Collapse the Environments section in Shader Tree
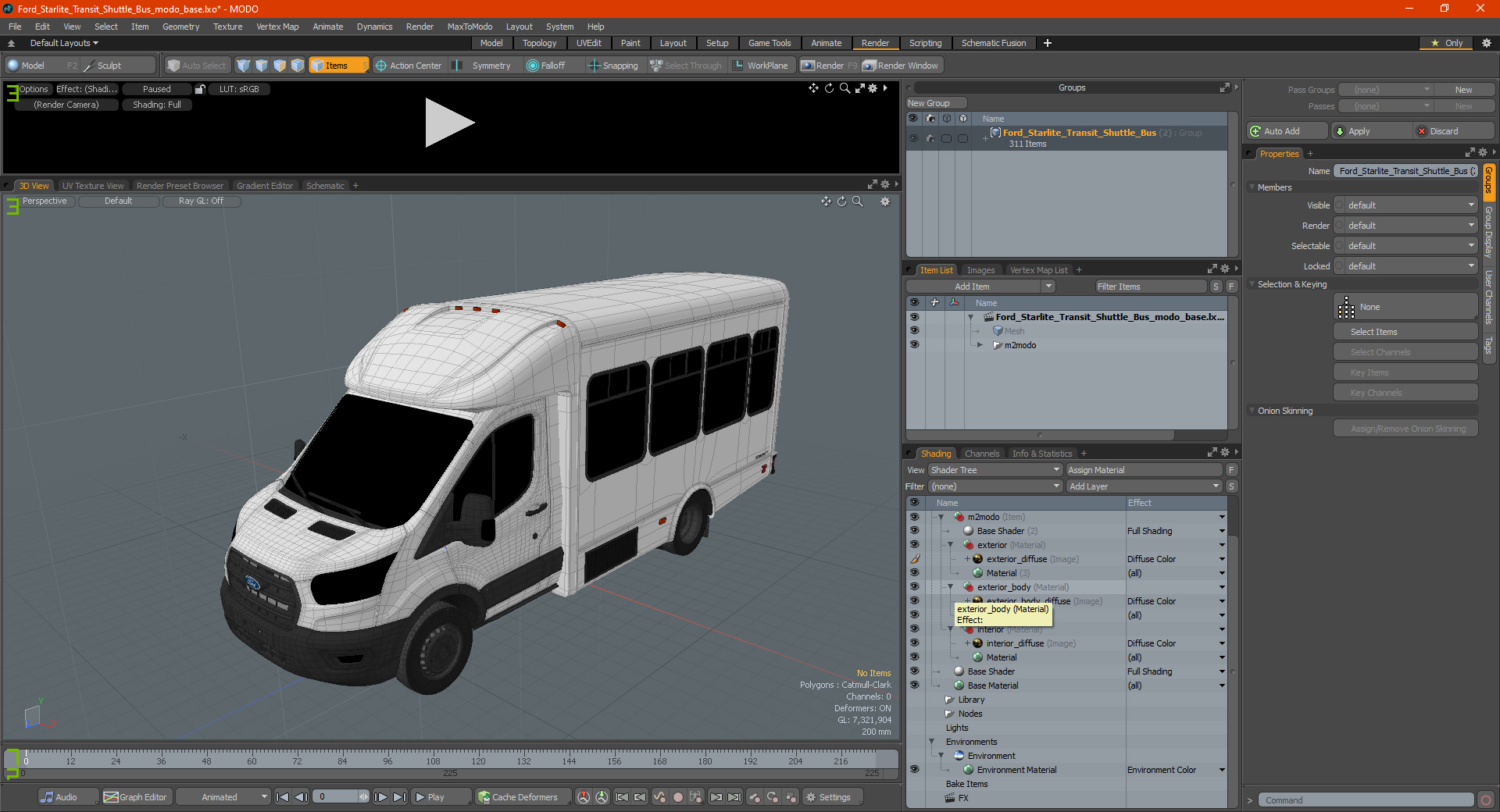The image size is (1500, 812). (x=931, y=742)
